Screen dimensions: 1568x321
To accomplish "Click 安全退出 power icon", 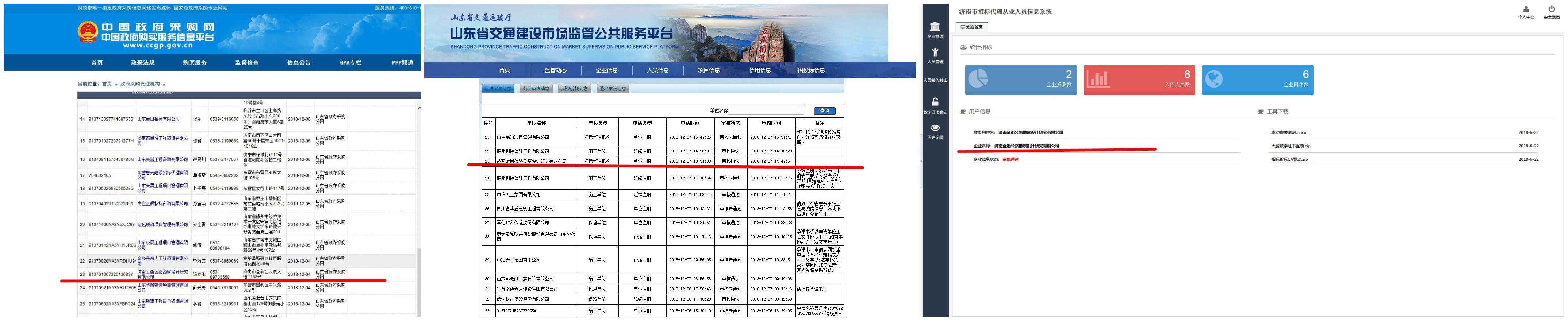I will 1552,10.
